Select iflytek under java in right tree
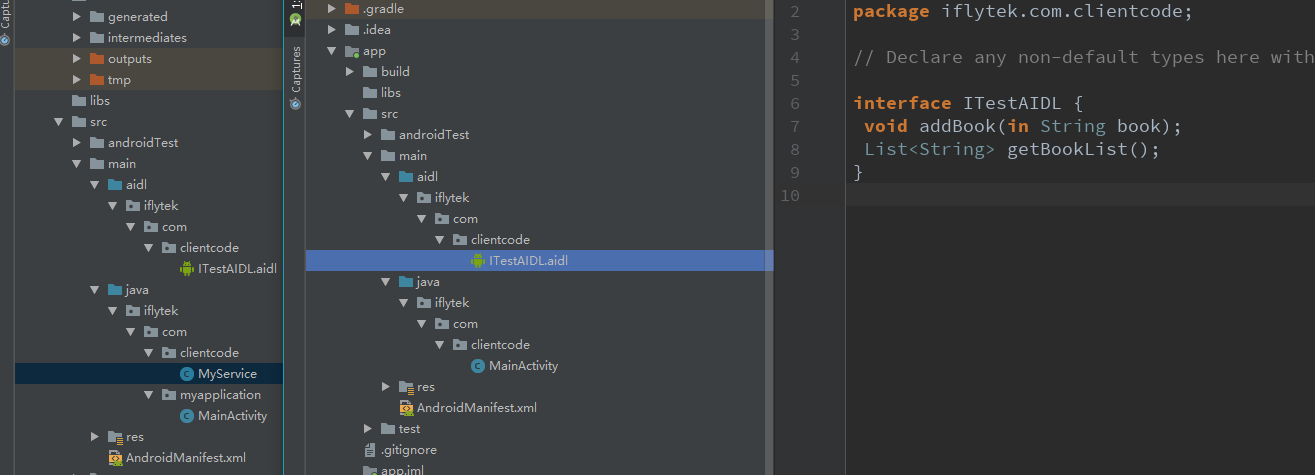Image resolution: width=1315 pixels, height=475 pixels. 452,303
